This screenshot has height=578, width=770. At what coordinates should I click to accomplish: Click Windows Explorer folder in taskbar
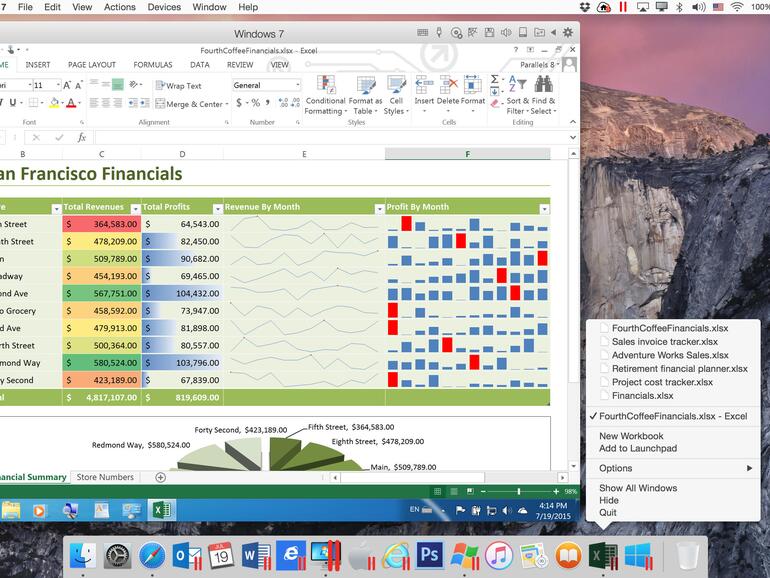11,510
